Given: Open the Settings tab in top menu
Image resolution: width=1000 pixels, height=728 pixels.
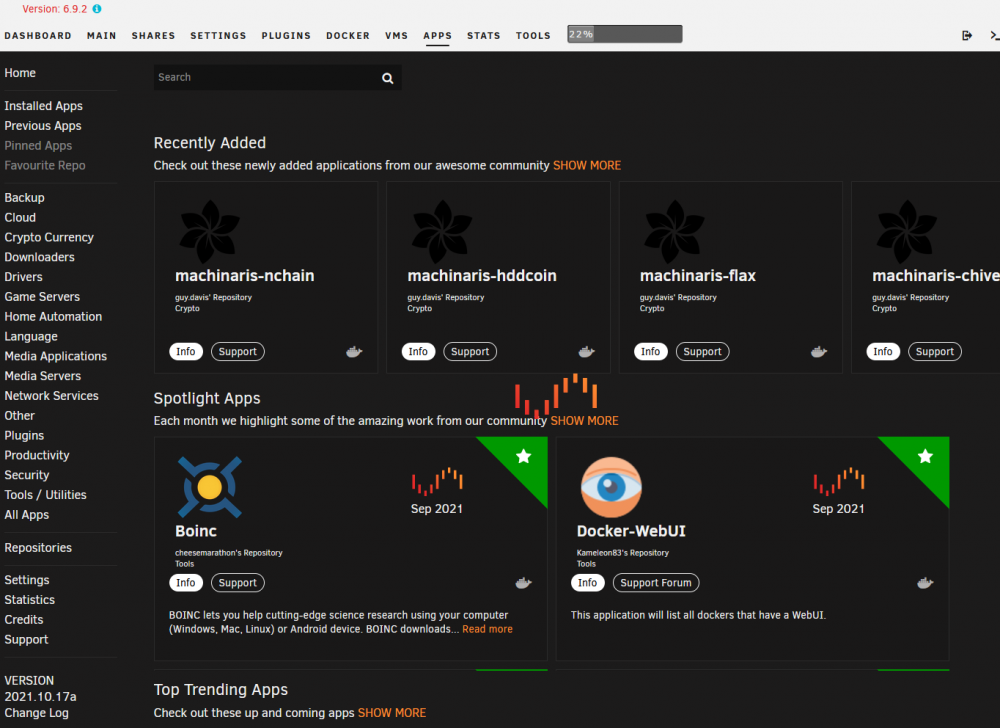Looking at the screenshot, I should point(218,36).
